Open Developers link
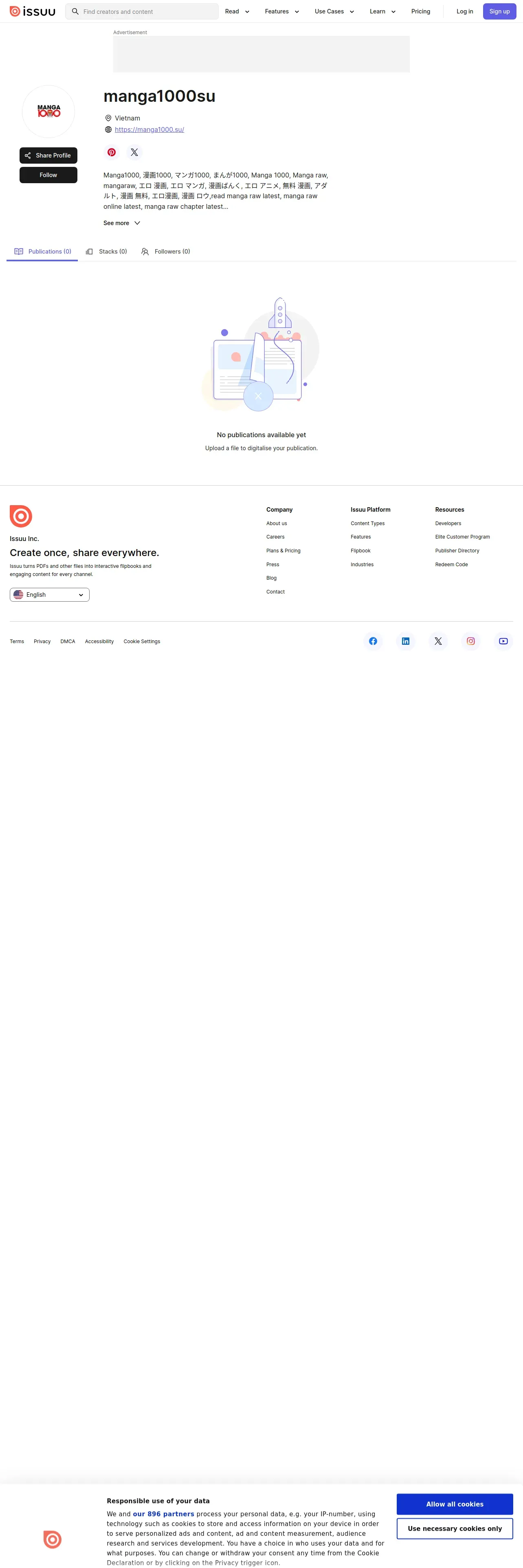 click(448, 523)
